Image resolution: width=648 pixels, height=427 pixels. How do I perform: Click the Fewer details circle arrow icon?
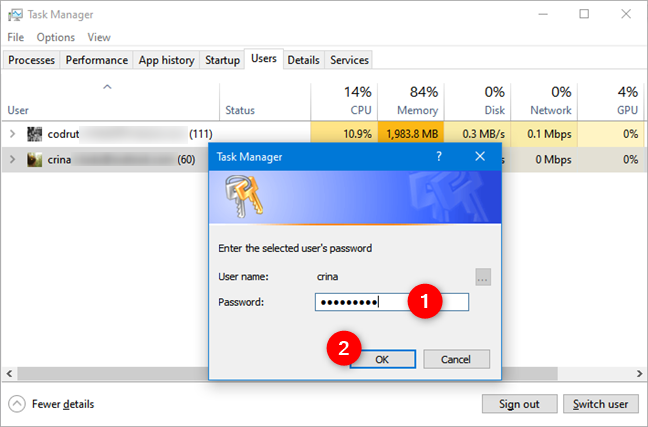click(x=17, y=404)
